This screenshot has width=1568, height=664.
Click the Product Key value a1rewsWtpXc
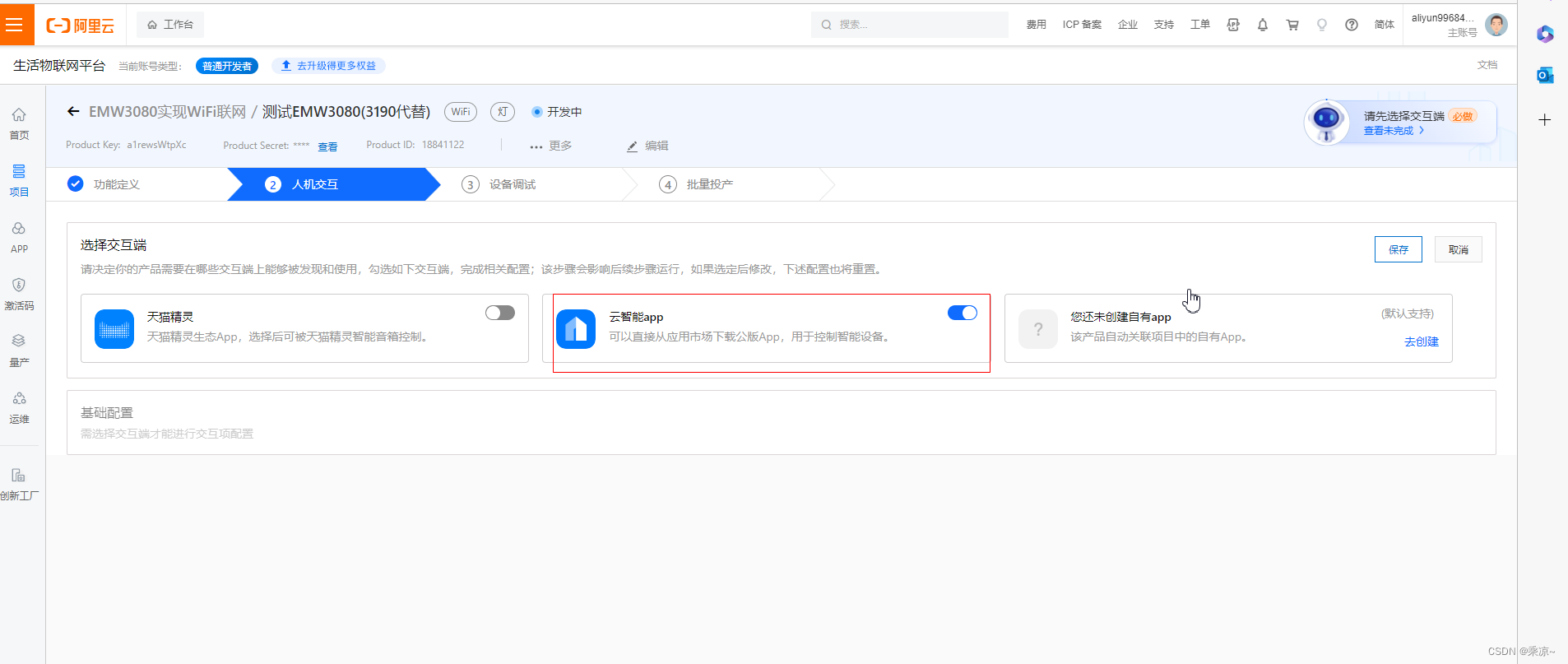pos(156,145)
